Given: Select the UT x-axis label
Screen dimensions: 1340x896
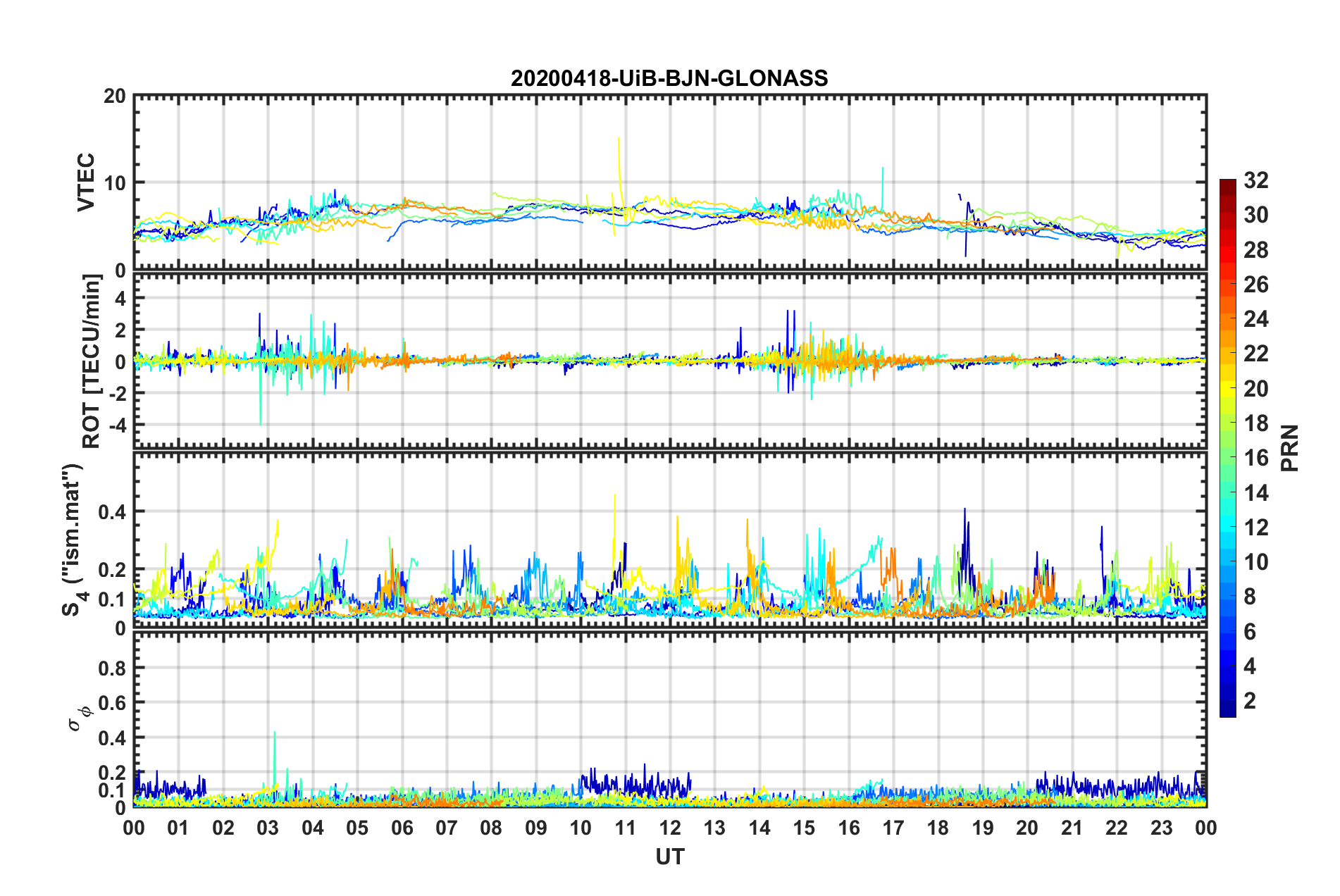Looking at the screenshot, I should [670, 857].
